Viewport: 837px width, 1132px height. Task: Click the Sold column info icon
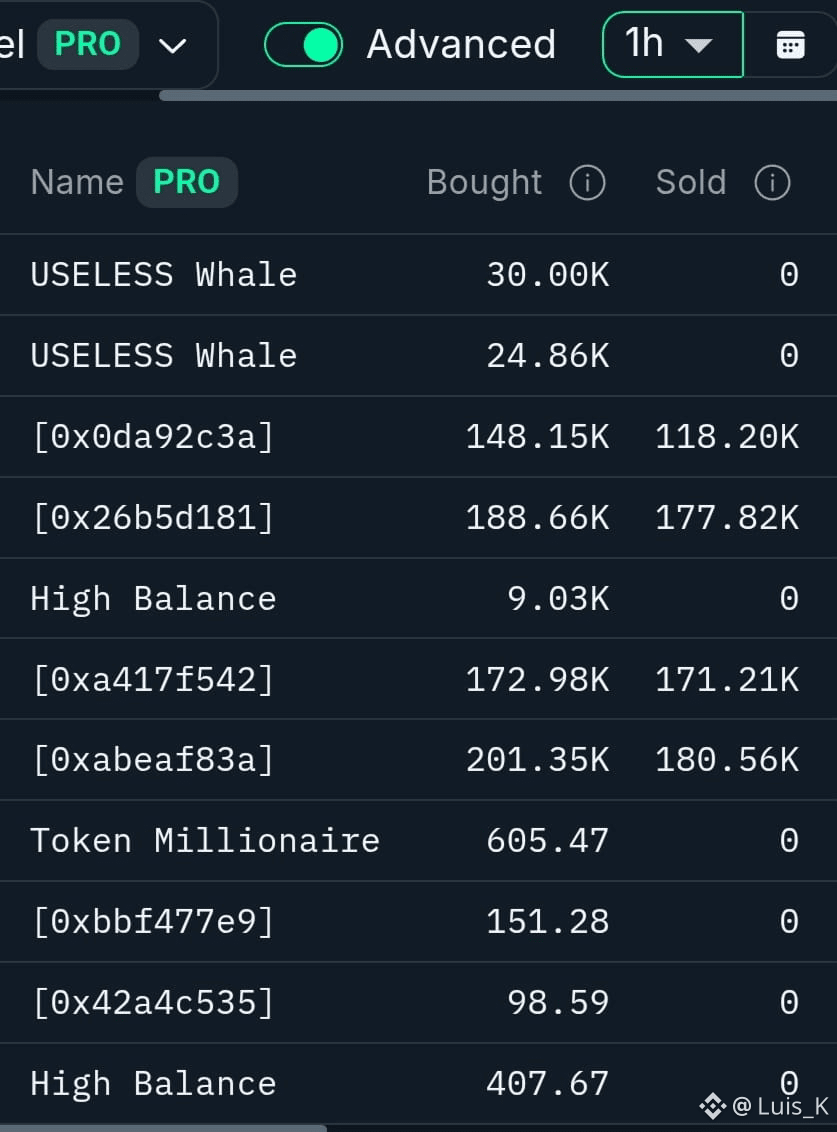(x=772, y=183)
